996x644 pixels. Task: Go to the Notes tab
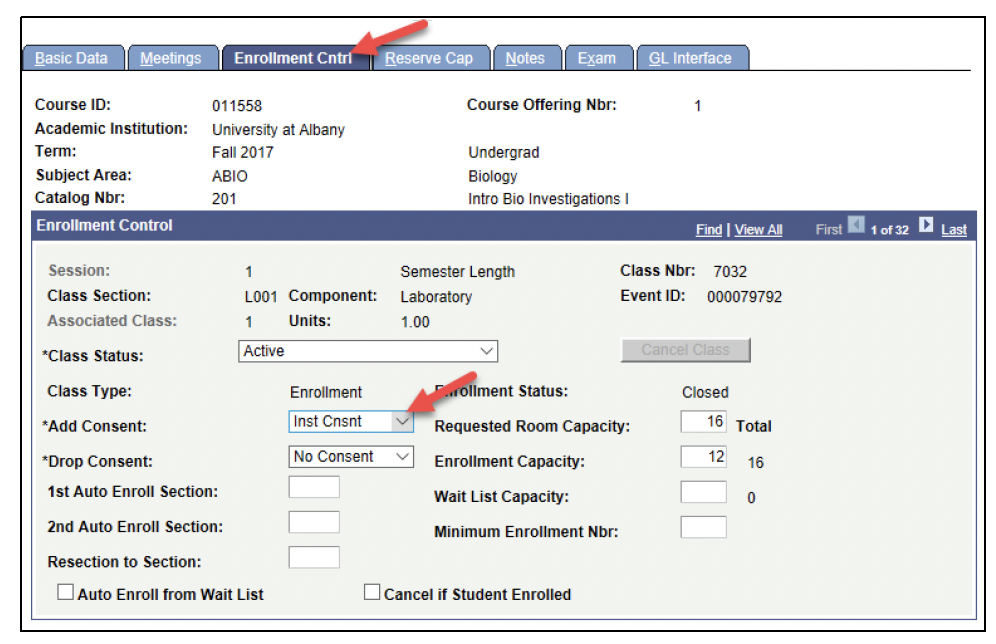tap(525, 58)
